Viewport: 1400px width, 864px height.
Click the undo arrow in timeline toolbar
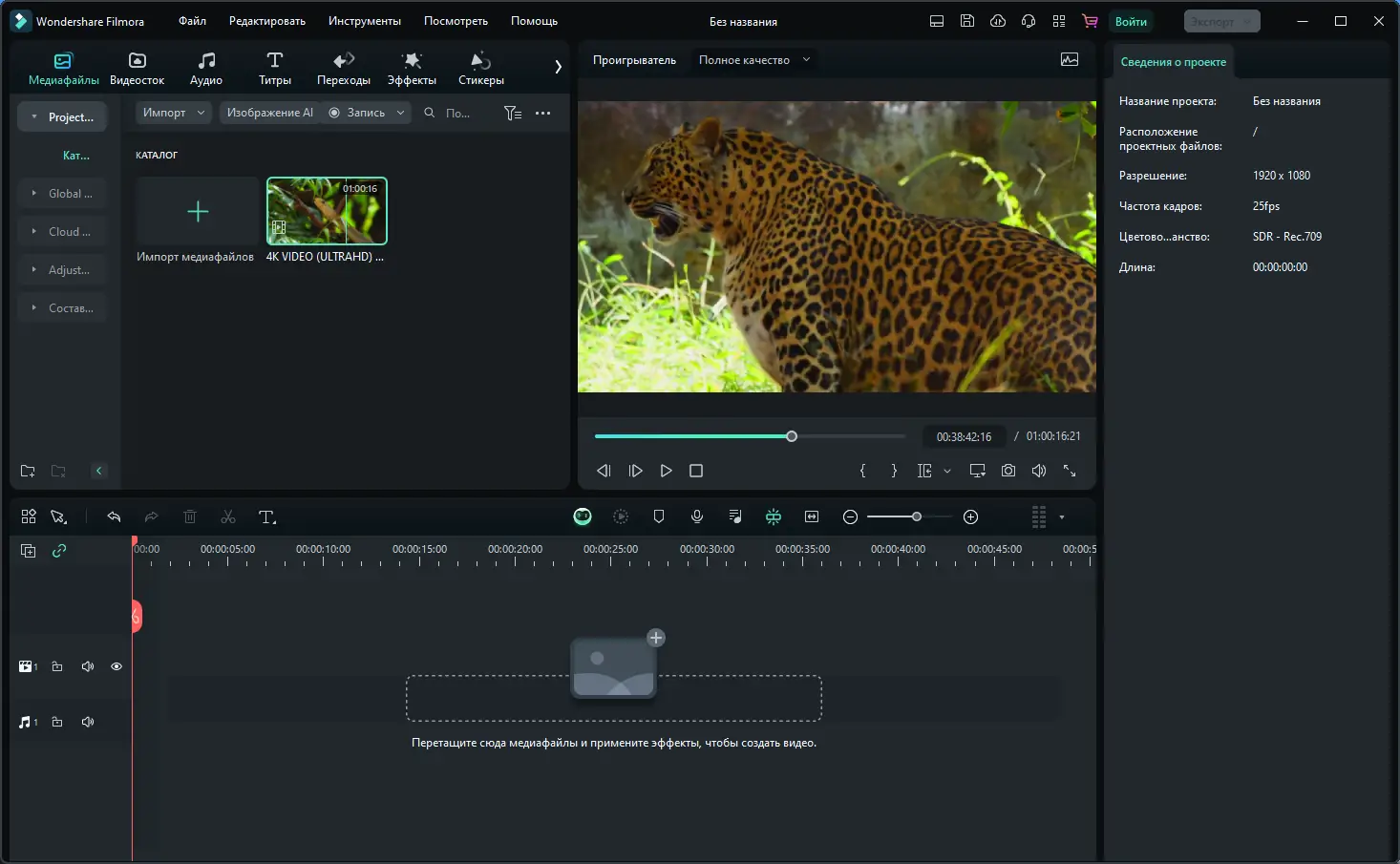[x=114, y=517]
